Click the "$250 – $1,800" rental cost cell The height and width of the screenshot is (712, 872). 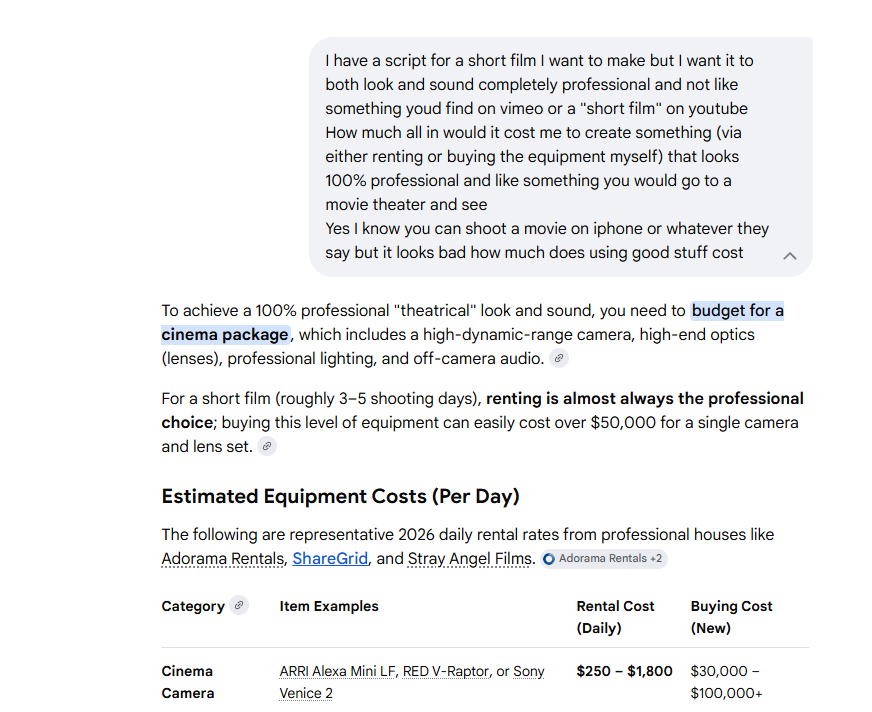point(624,671)
